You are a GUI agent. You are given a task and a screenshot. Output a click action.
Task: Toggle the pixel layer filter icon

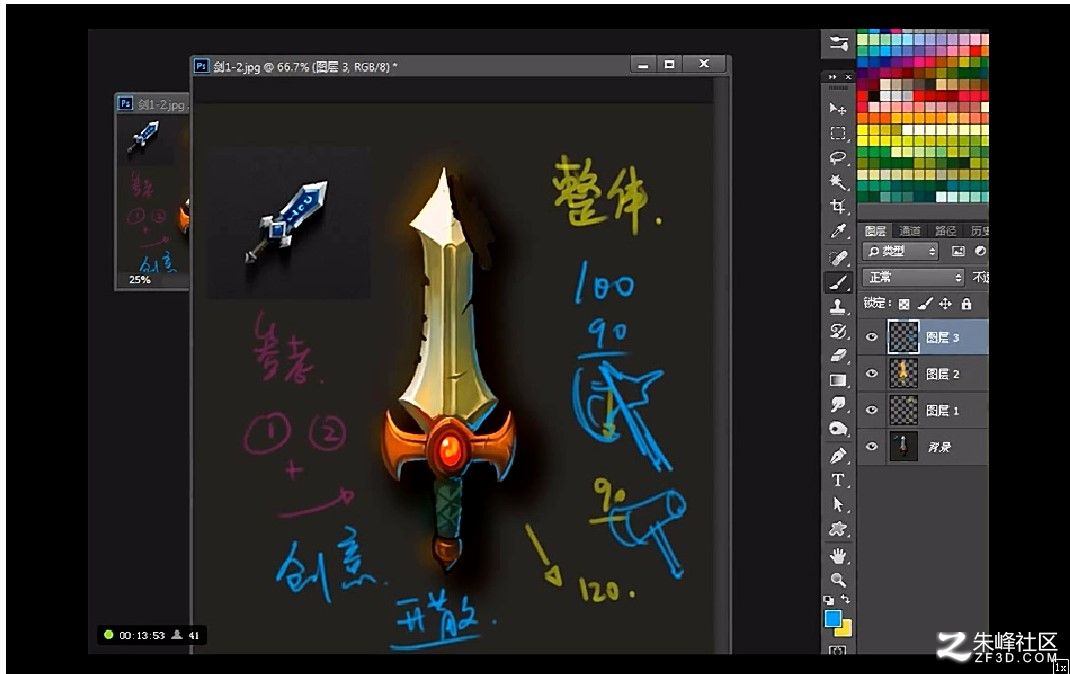(x=958, y=251)
